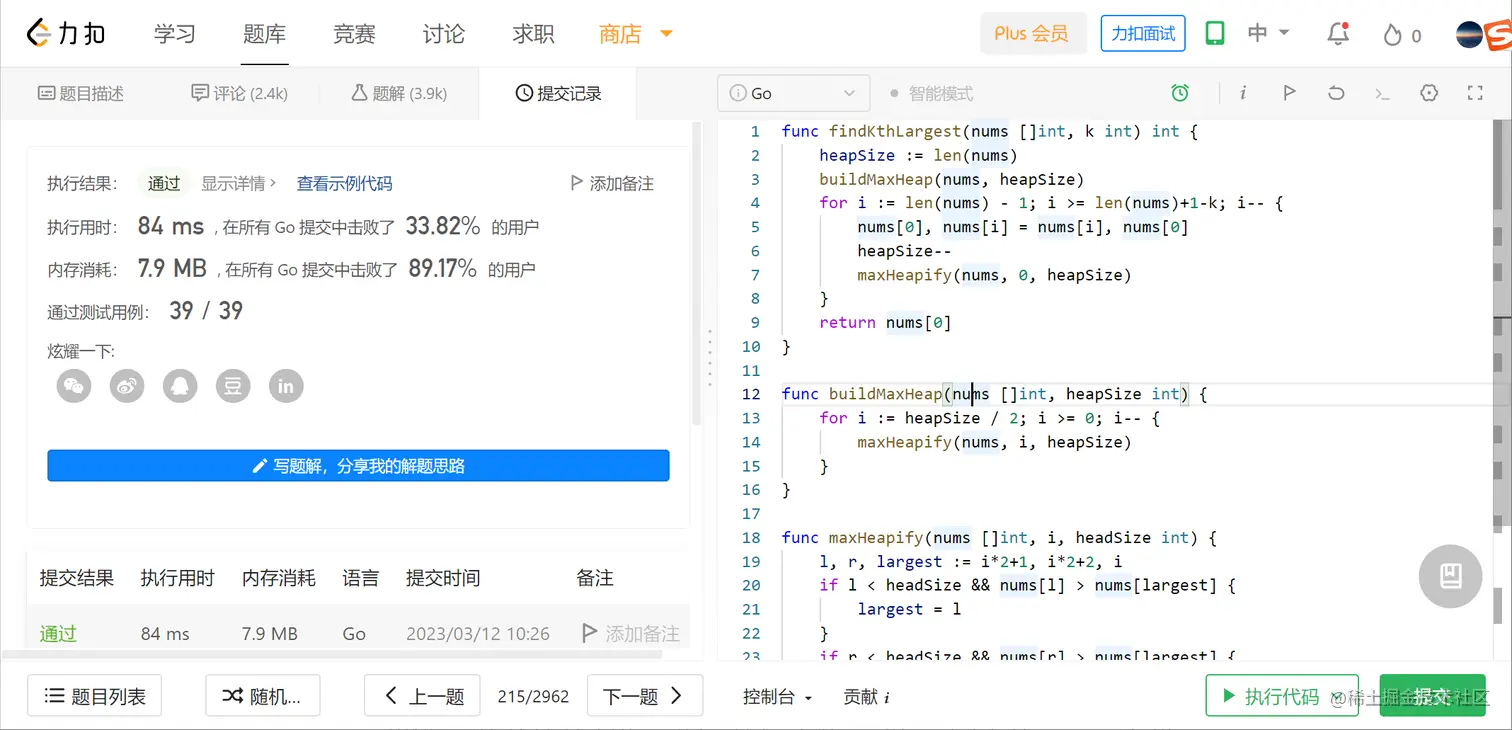Screen dimensions: 1512x730
Task: Go to 下一题 next problem
Action: click(x=645, y=696)
